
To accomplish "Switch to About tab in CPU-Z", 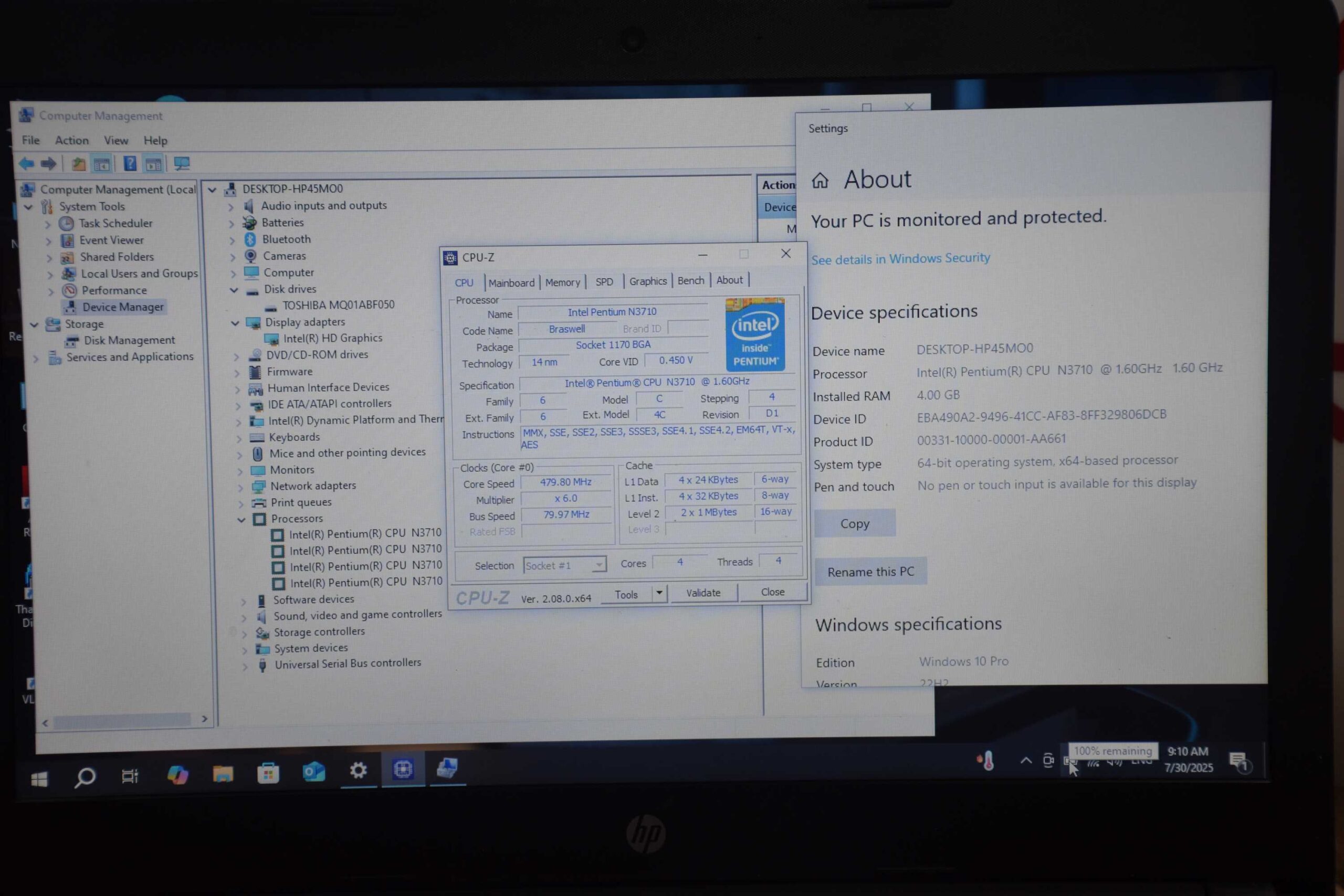I will pos(730,280).
